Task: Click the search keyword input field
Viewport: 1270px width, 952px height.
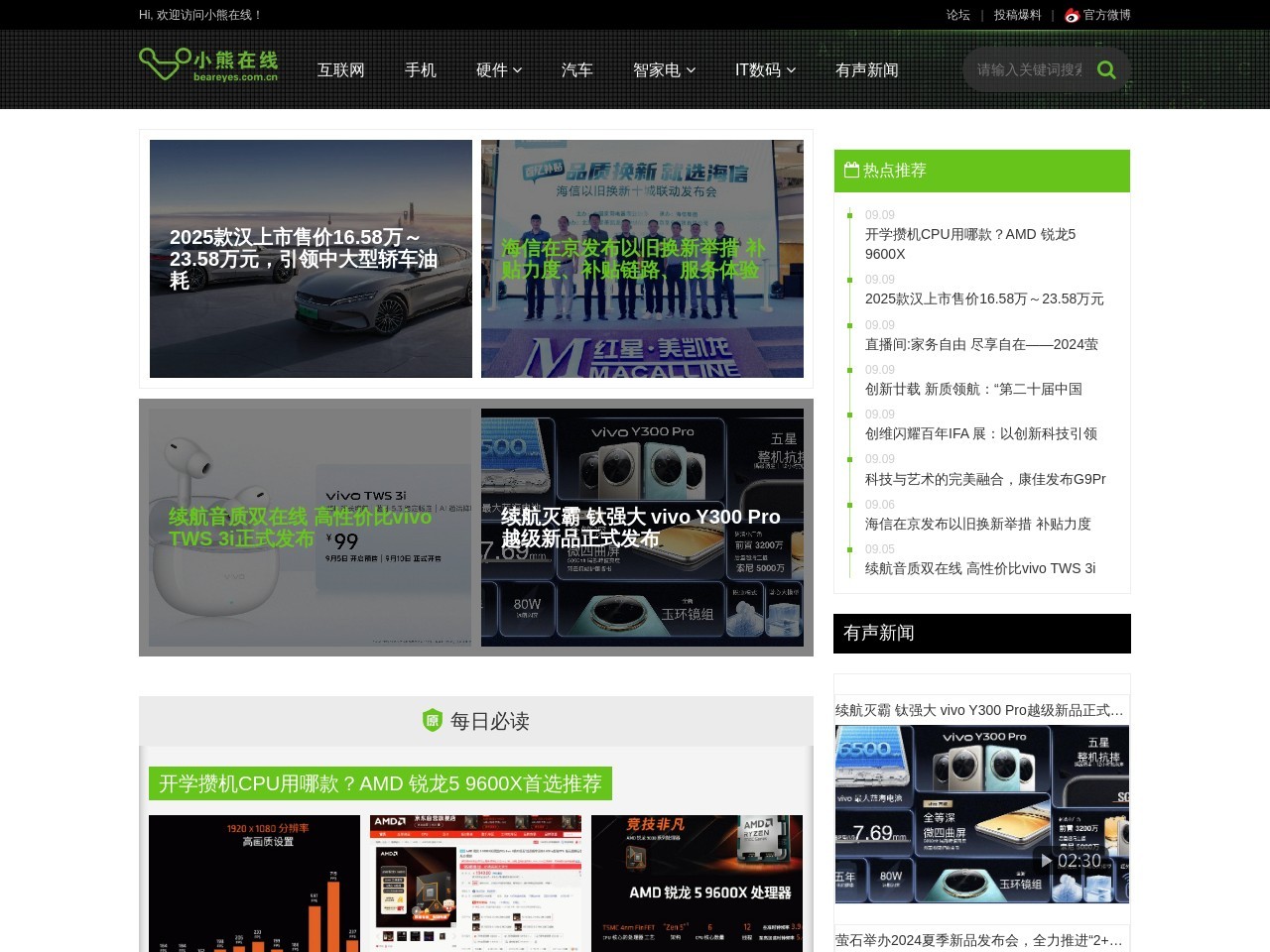Action: click(x=1027, y=70)
